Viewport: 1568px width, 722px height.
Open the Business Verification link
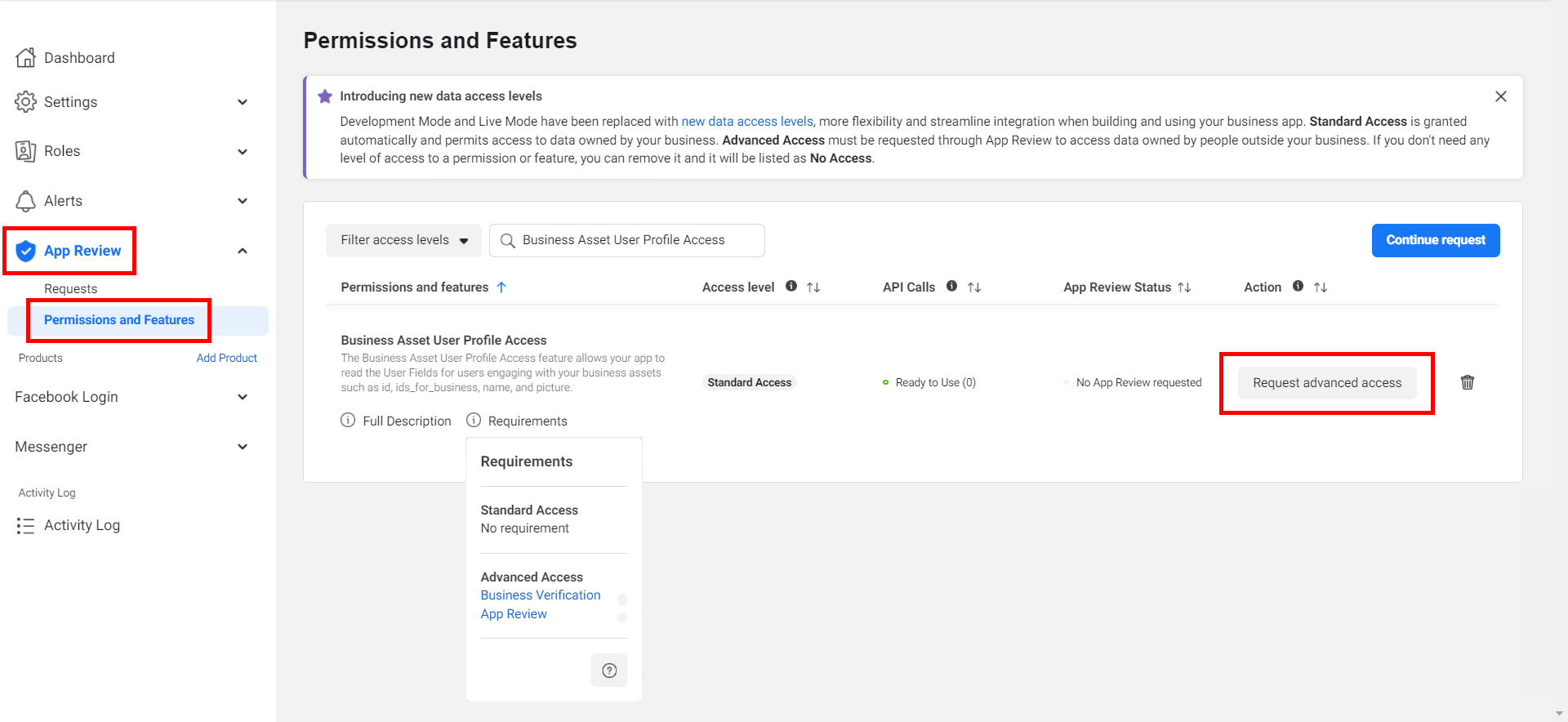pyautogui.click(x=540, y=595)
